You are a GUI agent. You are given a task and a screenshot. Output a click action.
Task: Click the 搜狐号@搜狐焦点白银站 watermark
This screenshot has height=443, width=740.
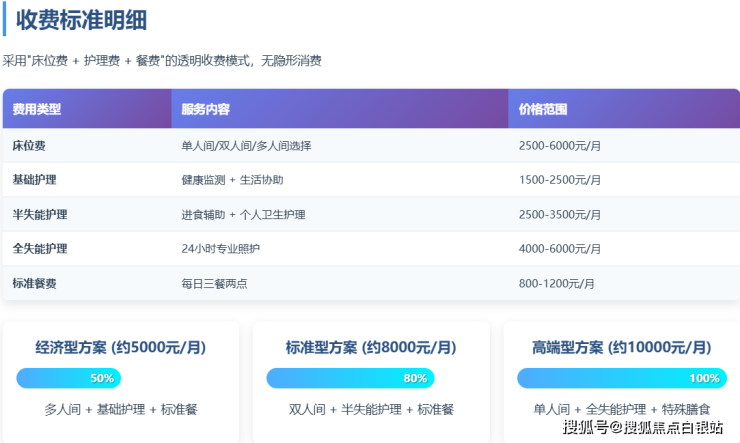[643, 429]
